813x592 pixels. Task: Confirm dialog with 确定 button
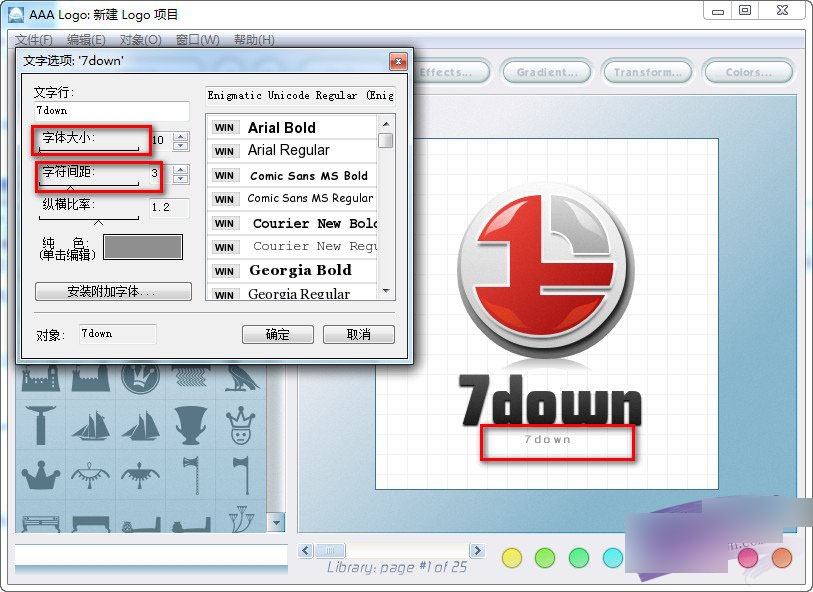(x=278, y=334)
